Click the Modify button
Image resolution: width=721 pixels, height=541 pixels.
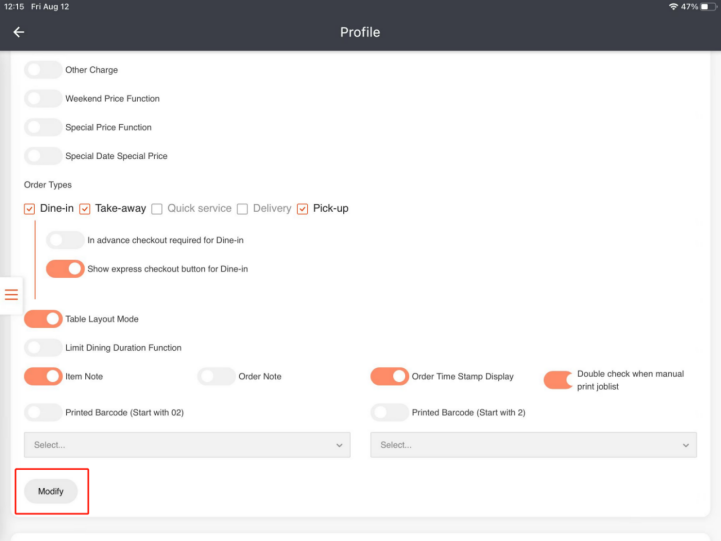click(51, 491)
